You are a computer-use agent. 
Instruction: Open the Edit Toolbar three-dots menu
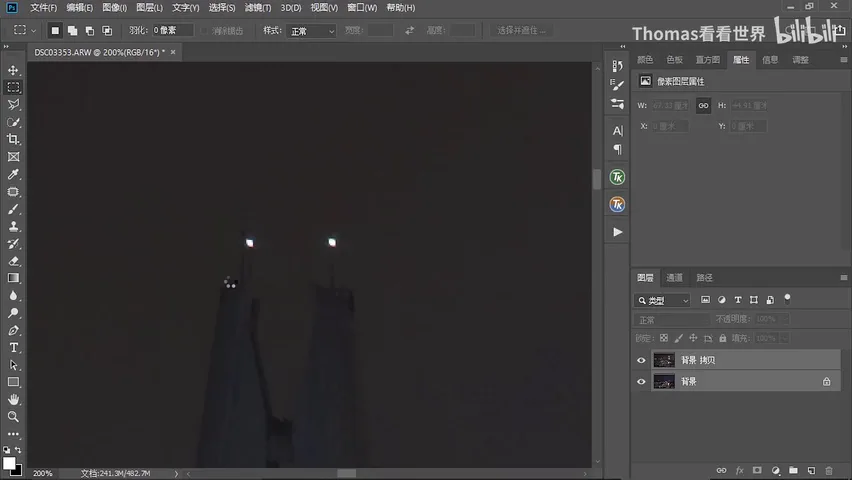pyautogui.click(x=14, y=434)
